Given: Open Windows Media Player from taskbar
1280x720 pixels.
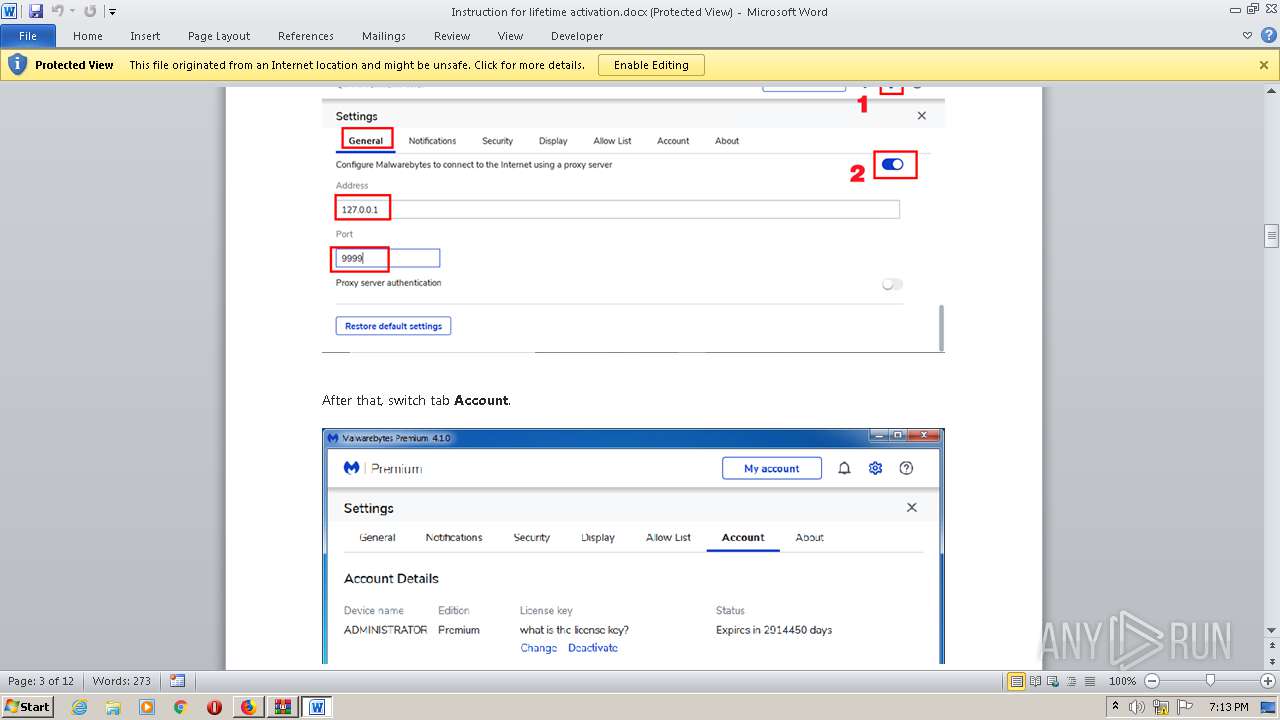Looking at the screenshot, I should [x=147, y=707].
